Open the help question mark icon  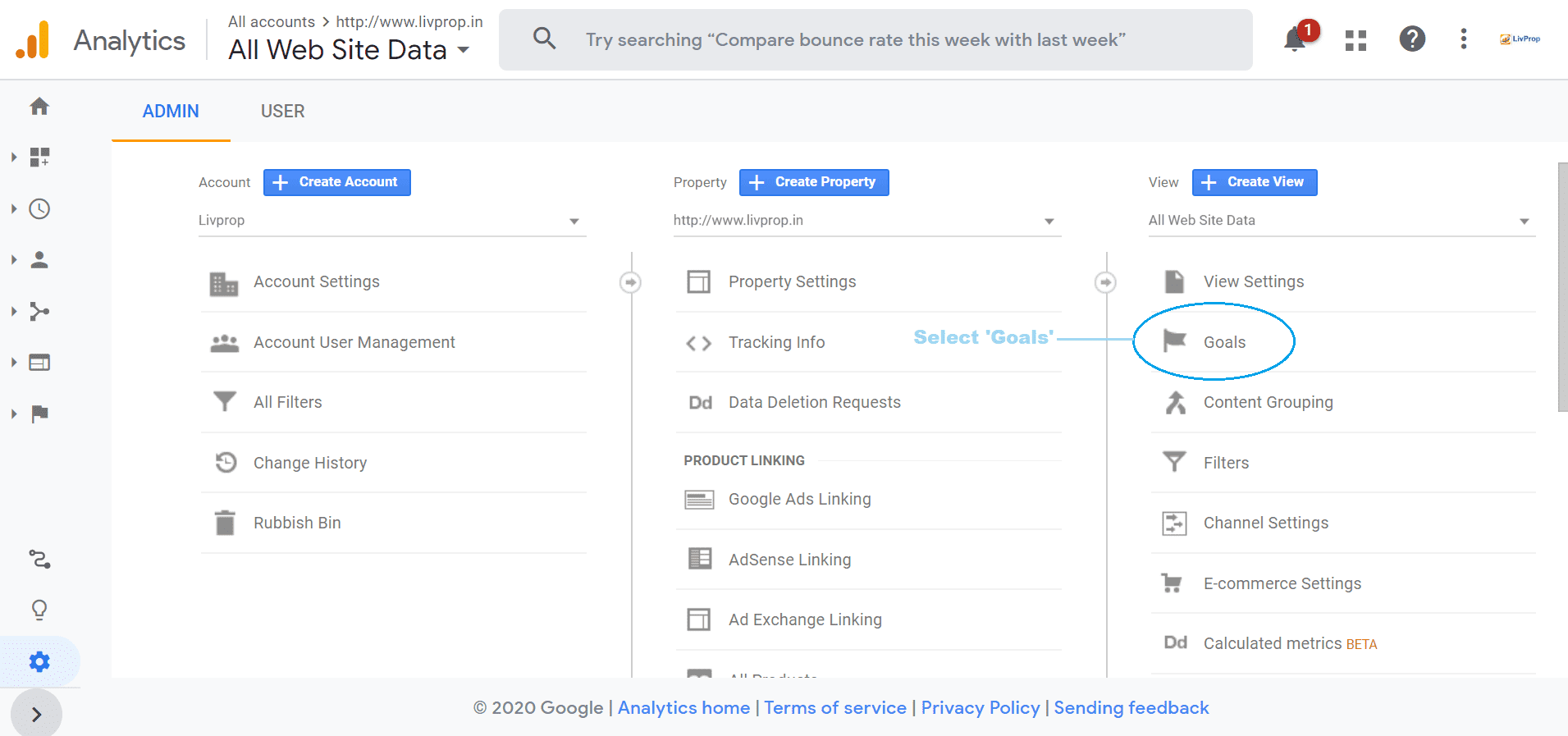[1411, 39]
